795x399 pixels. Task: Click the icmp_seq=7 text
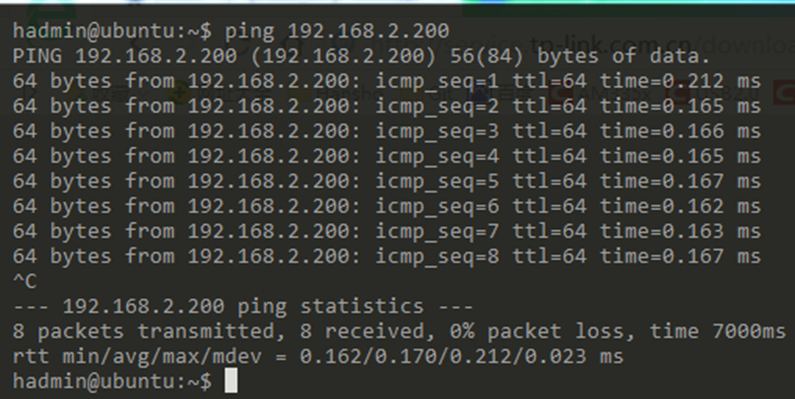437,231
